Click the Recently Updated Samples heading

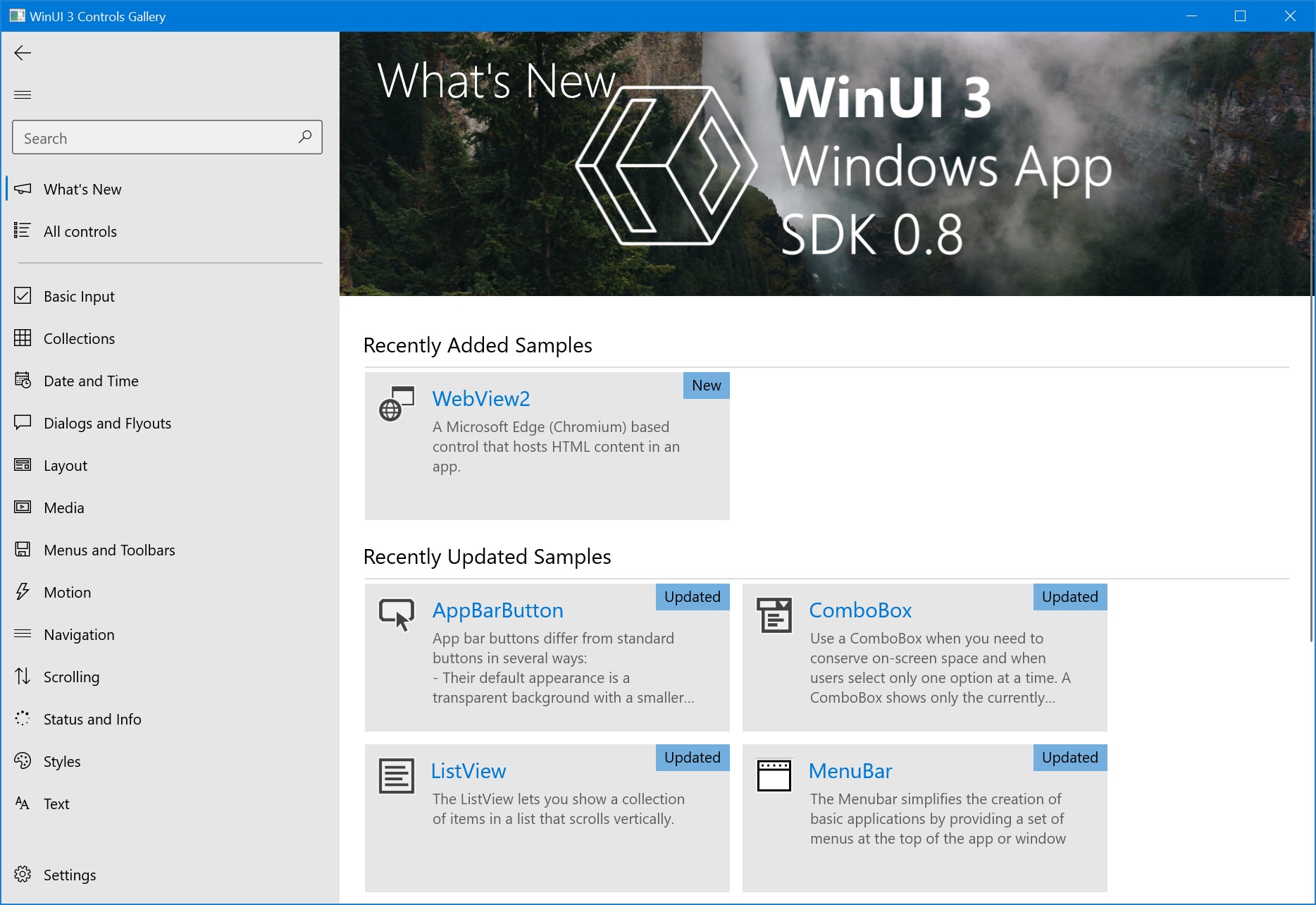[x=488, y=557]
